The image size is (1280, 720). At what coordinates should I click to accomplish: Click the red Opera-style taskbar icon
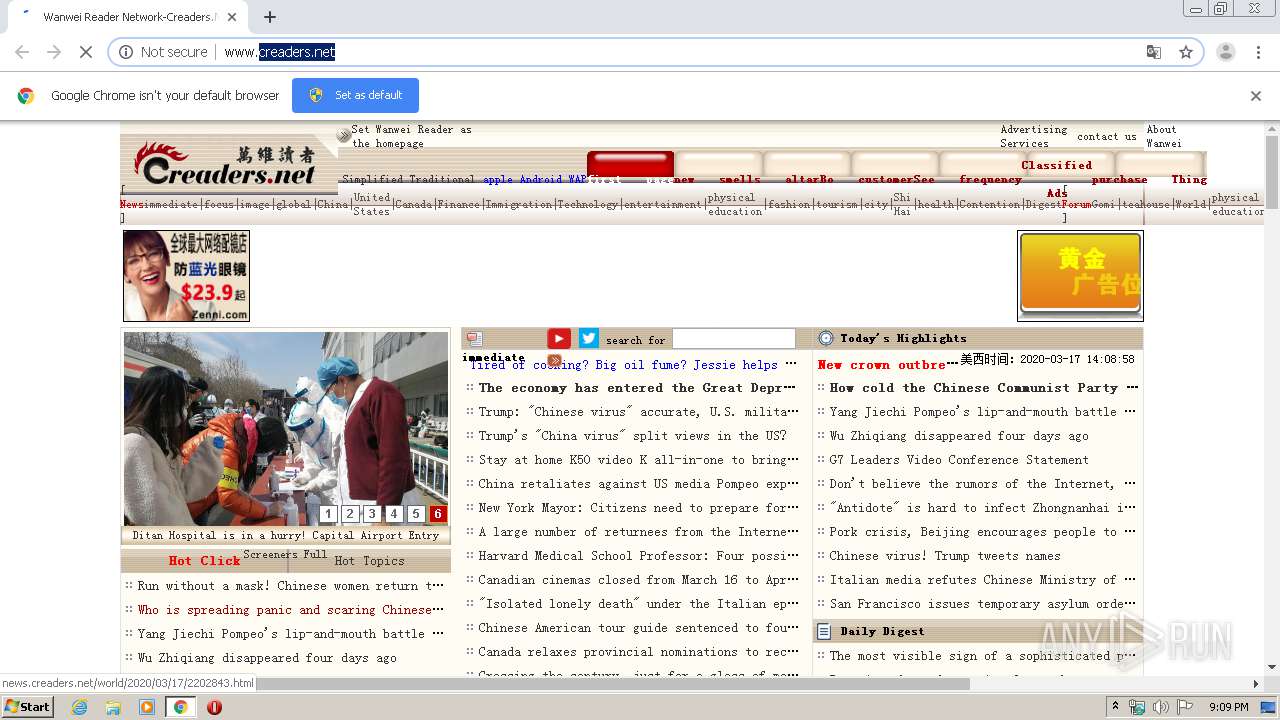tap(214, 707)
